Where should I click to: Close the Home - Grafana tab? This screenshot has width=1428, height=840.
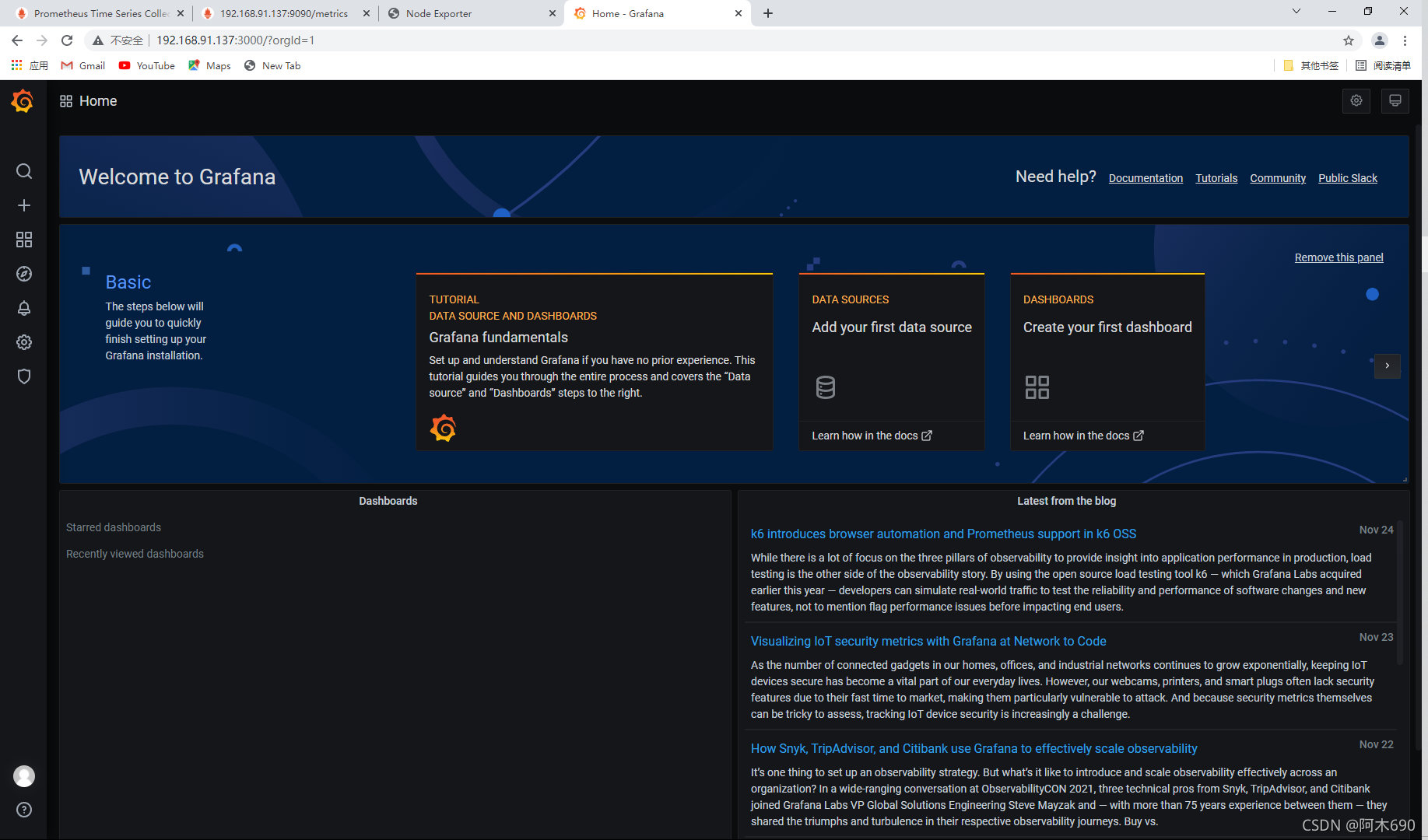click(x=739, y=13)
